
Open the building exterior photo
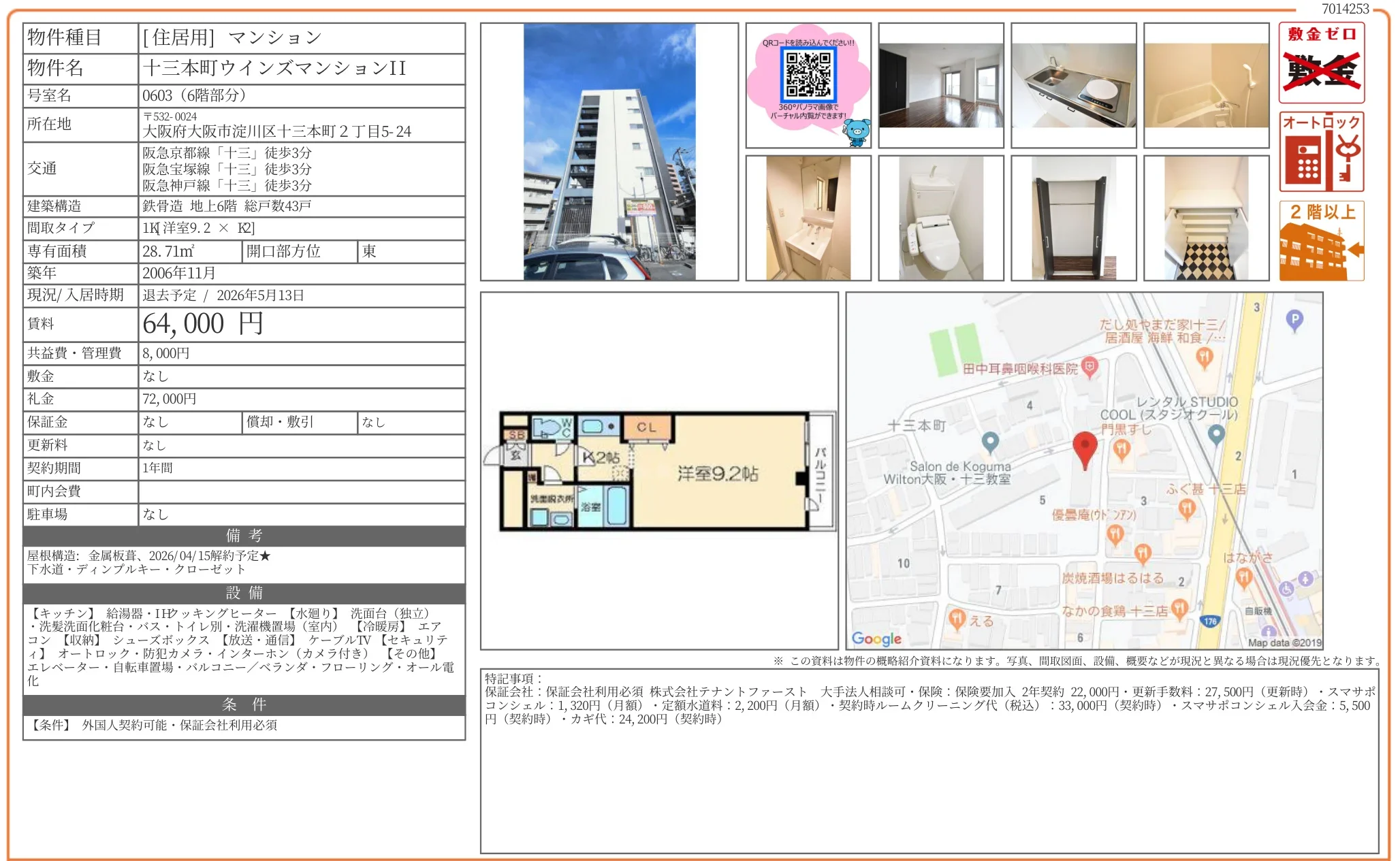(609, 152)
